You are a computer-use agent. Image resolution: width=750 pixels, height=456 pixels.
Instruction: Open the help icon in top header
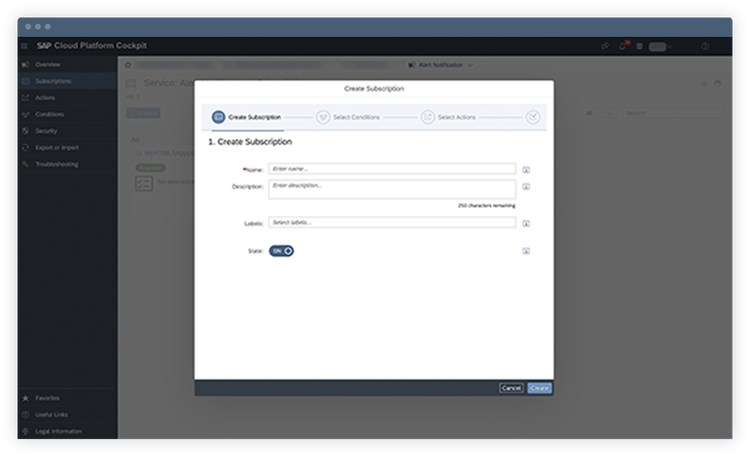(705, 46)
